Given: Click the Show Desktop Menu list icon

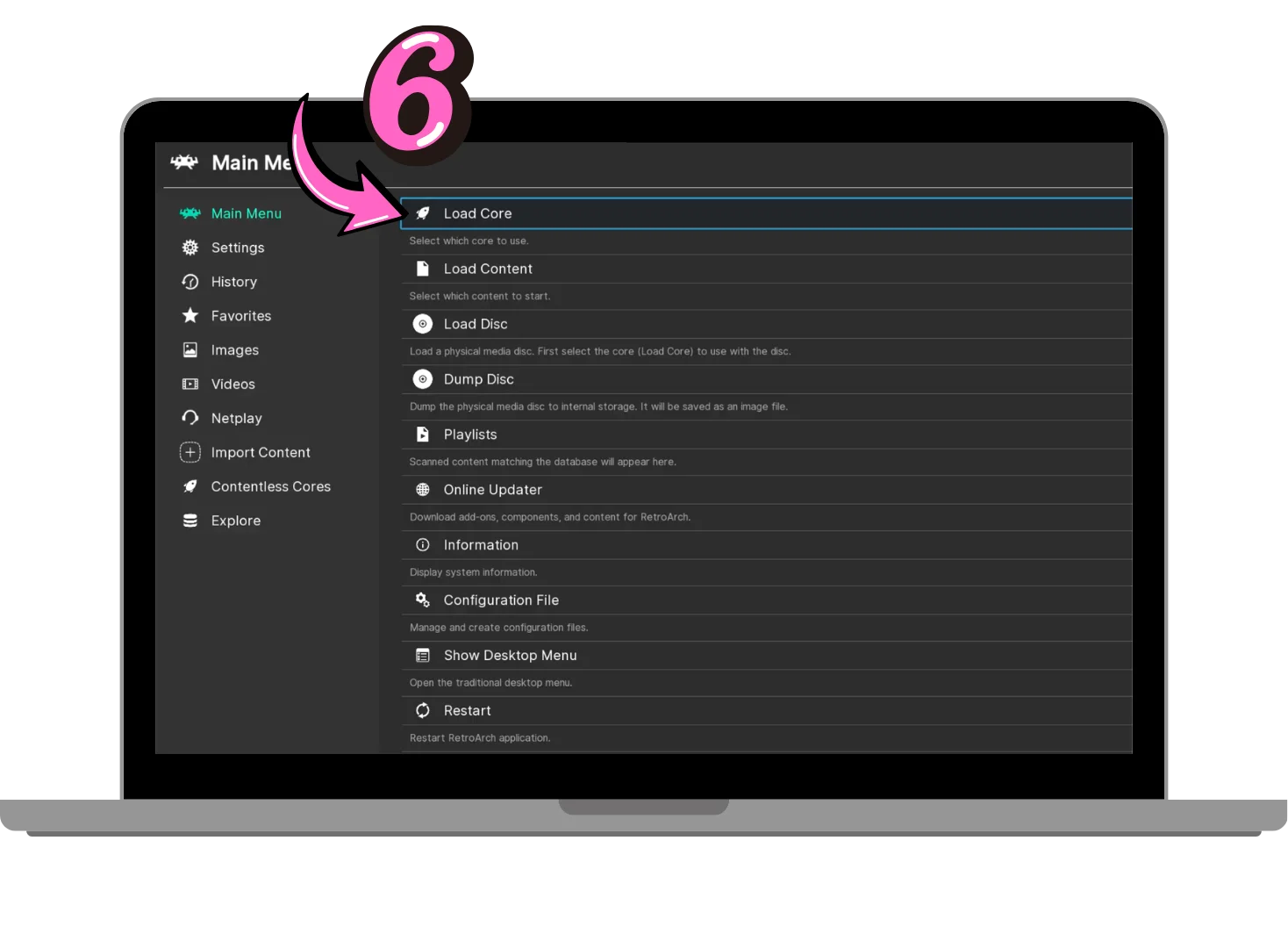Looking at the screenshot, I should tap(423, 656).
